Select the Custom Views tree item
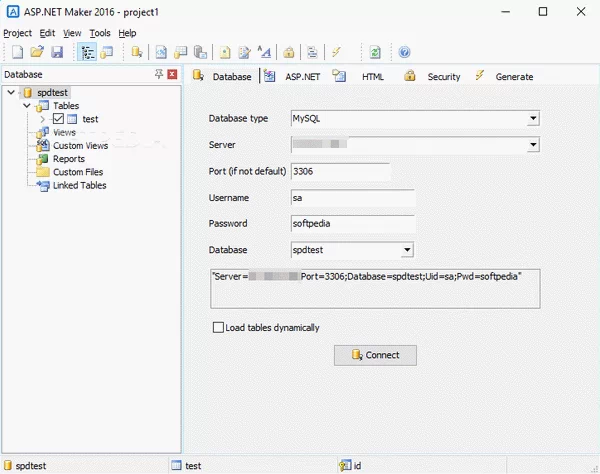 (x=80, y=146)
